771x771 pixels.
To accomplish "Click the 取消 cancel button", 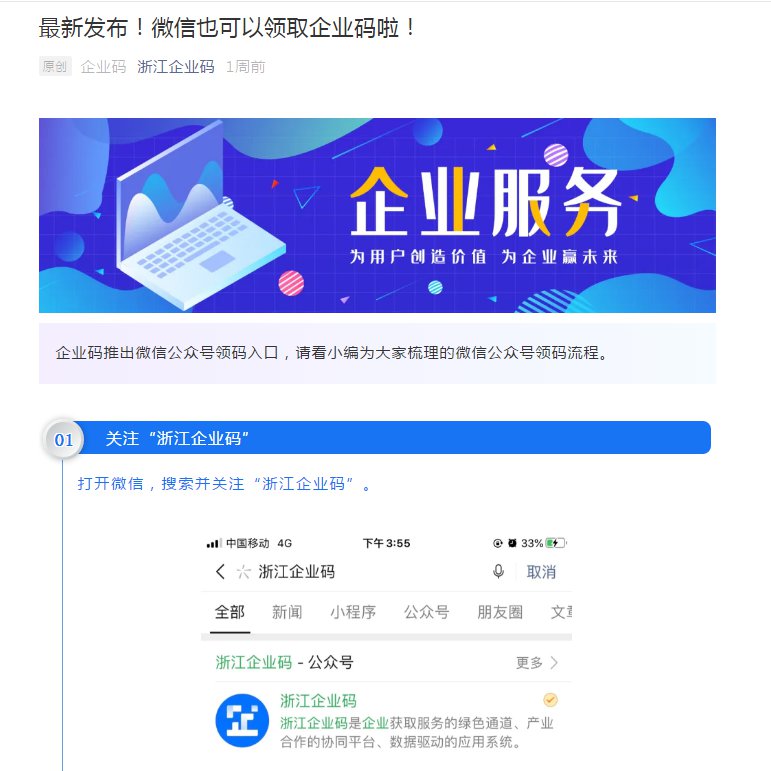I will tap(541, 572).
